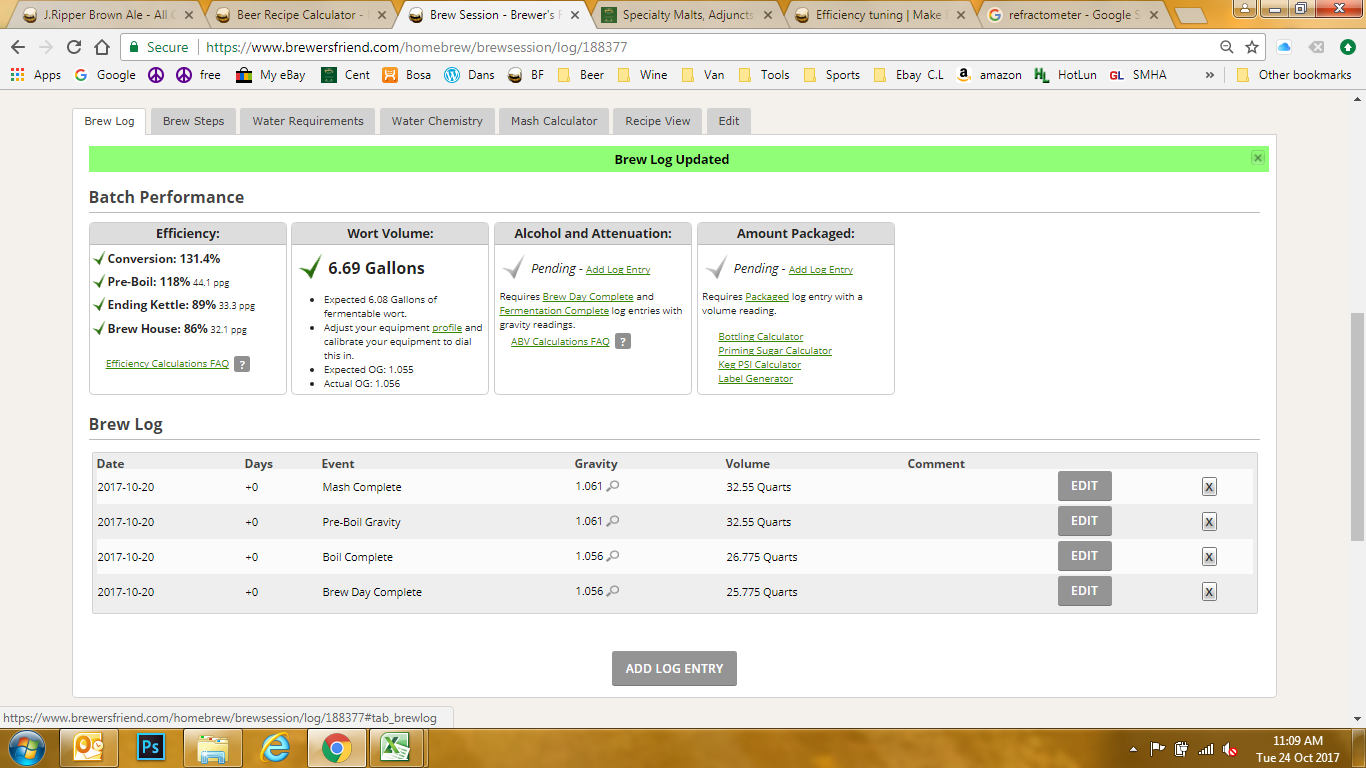Image resolution: width=1366 pixels, height=768 pixels.
Task: Show hidden system tray icons arrow
Action: click(1133, 748)
